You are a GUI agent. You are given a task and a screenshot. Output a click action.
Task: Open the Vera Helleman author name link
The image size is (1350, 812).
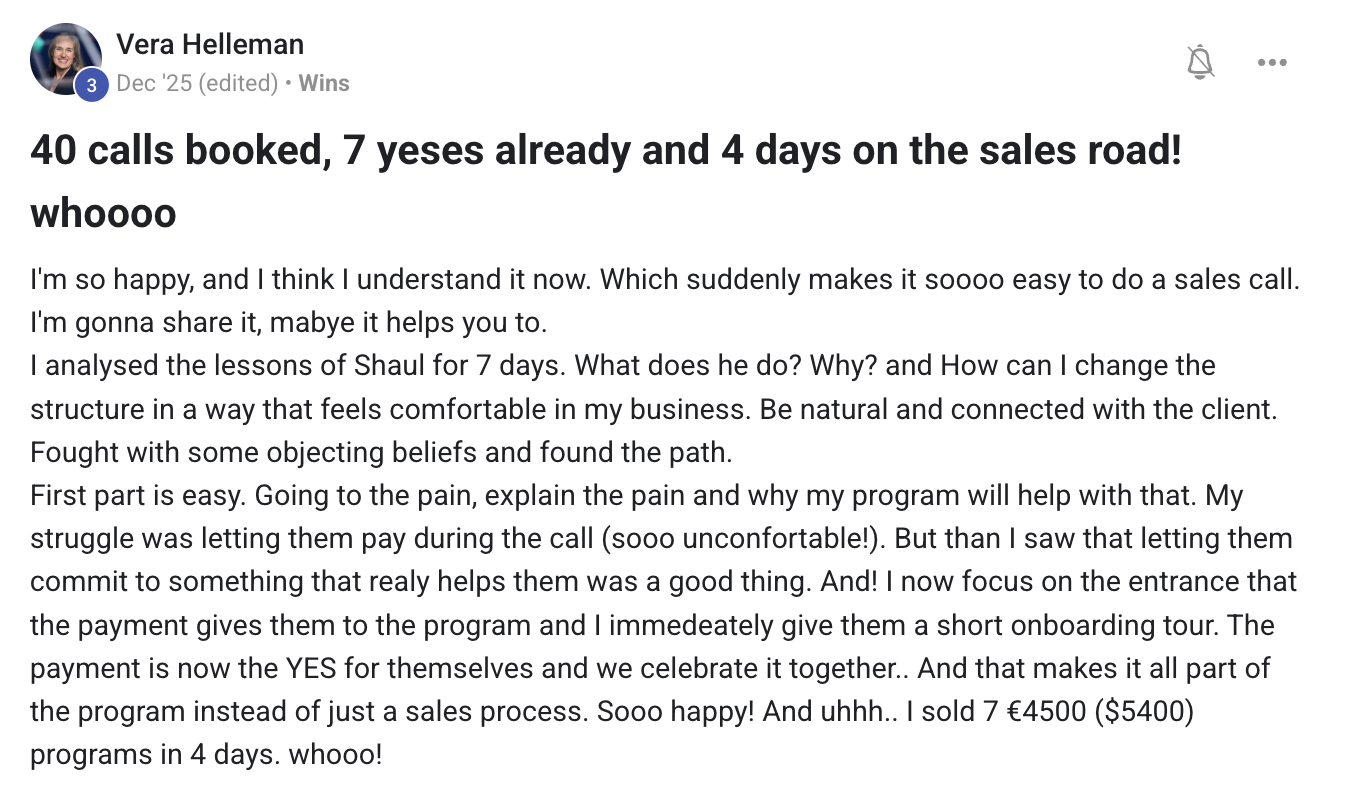click(x=210, y=44)
